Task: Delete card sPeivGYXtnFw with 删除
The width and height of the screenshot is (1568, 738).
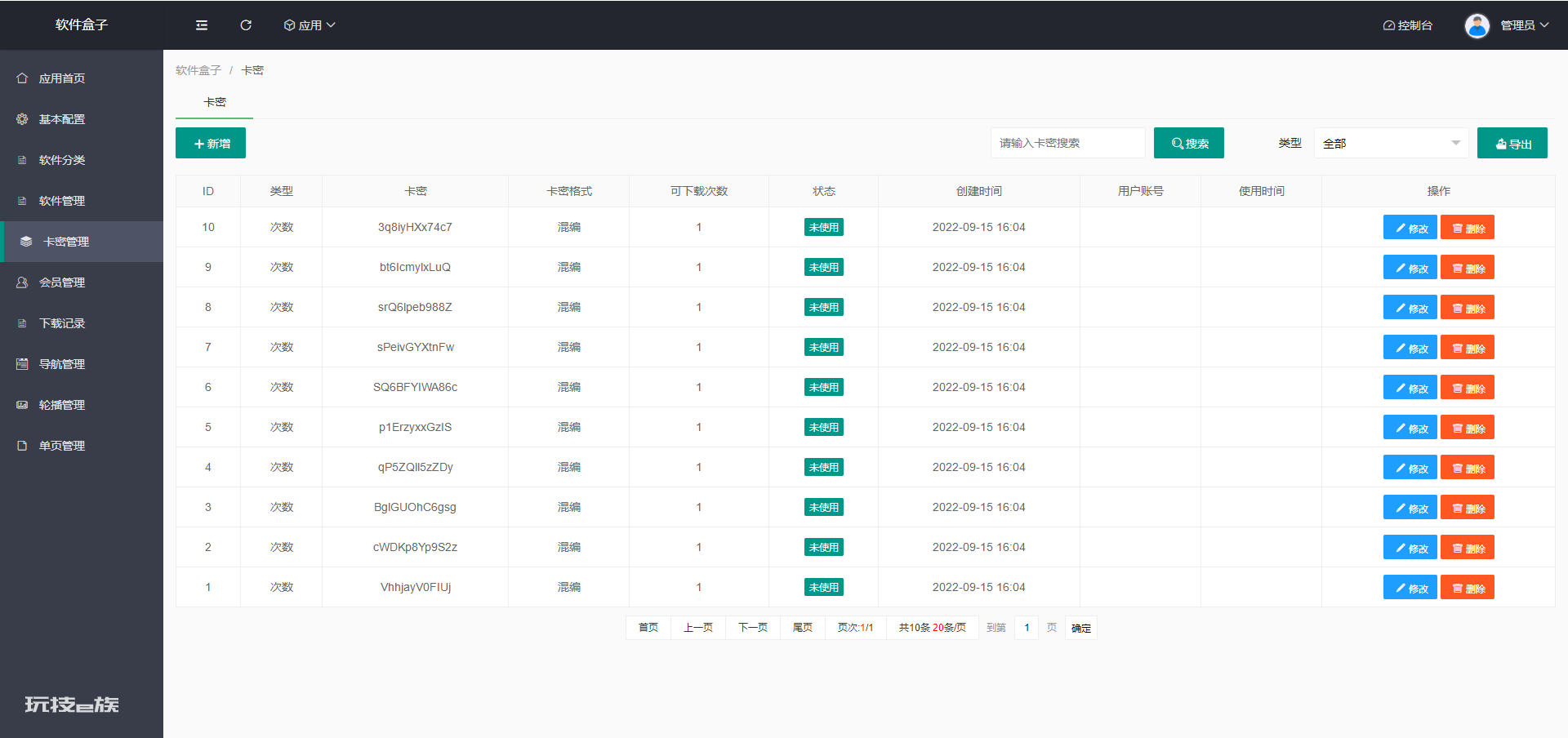Action: click(1468, 347)
